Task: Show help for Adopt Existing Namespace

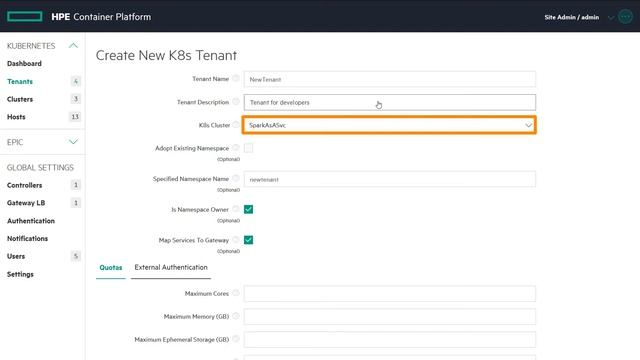Action: 236,147
